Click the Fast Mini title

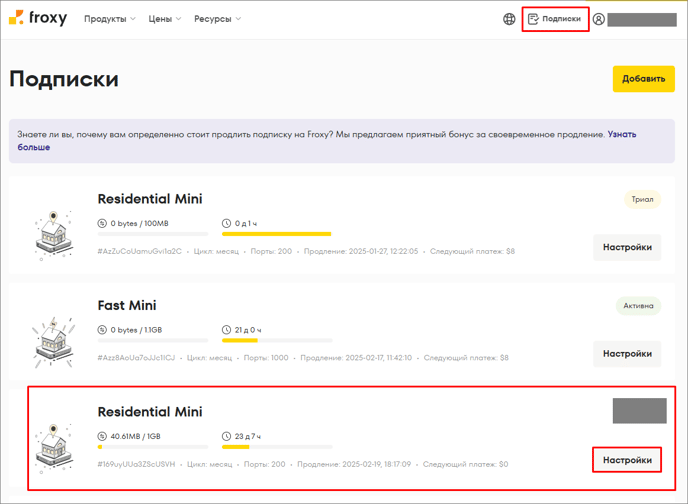point(127,305)
